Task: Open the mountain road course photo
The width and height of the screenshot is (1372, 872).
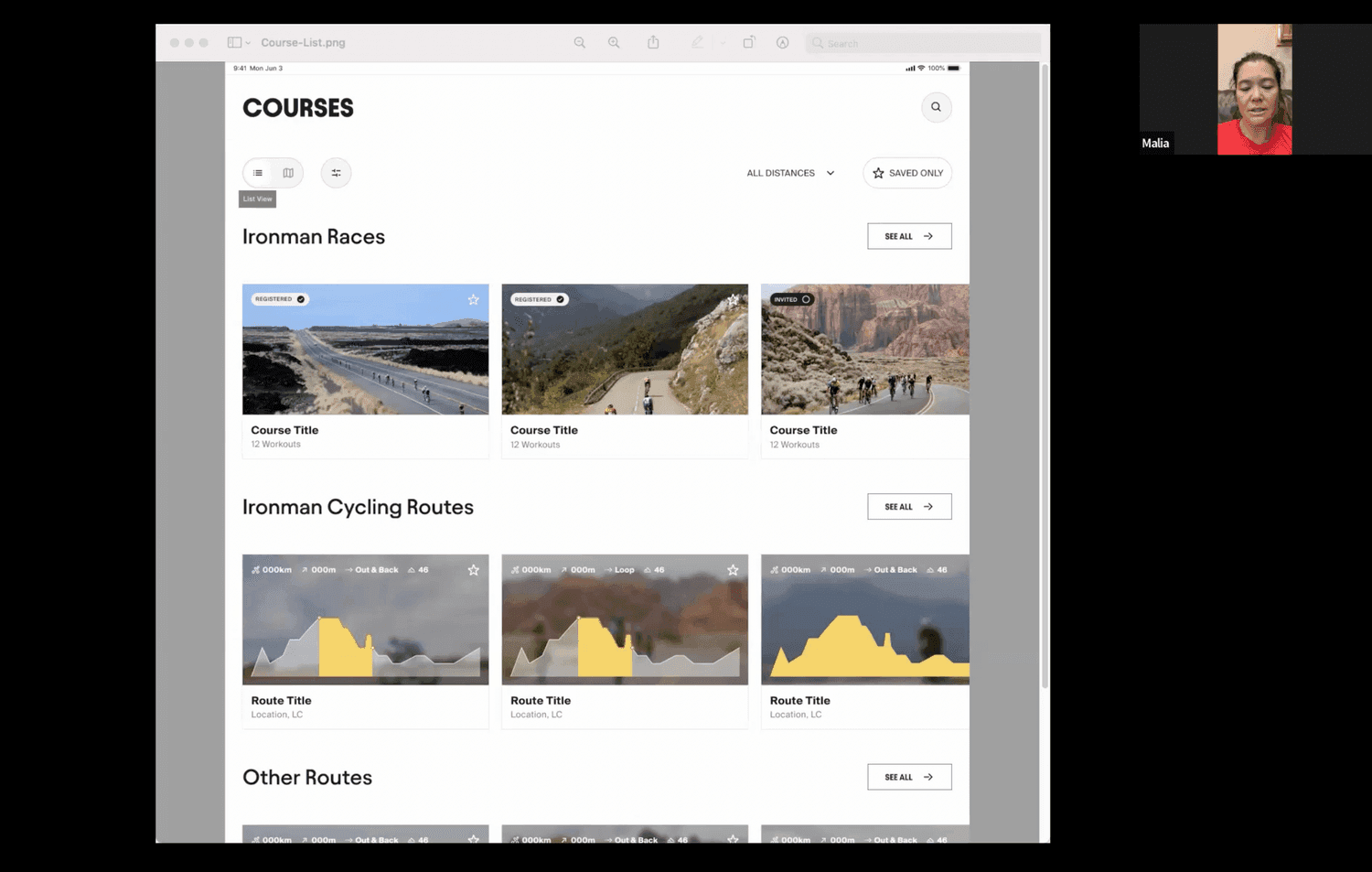Action: click(625, 350)
